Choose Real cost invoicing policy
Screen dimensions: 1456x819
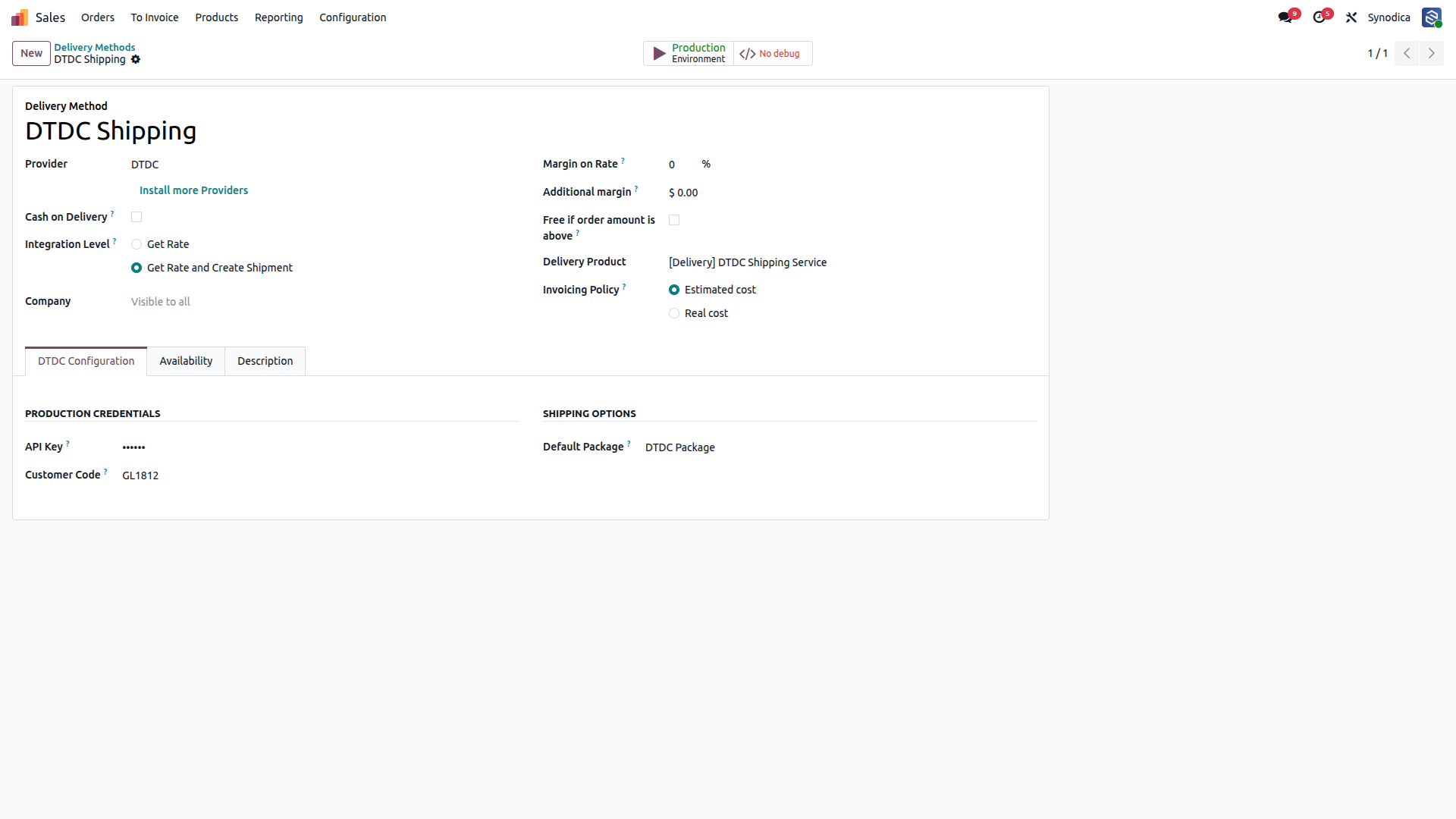[674, 313]
